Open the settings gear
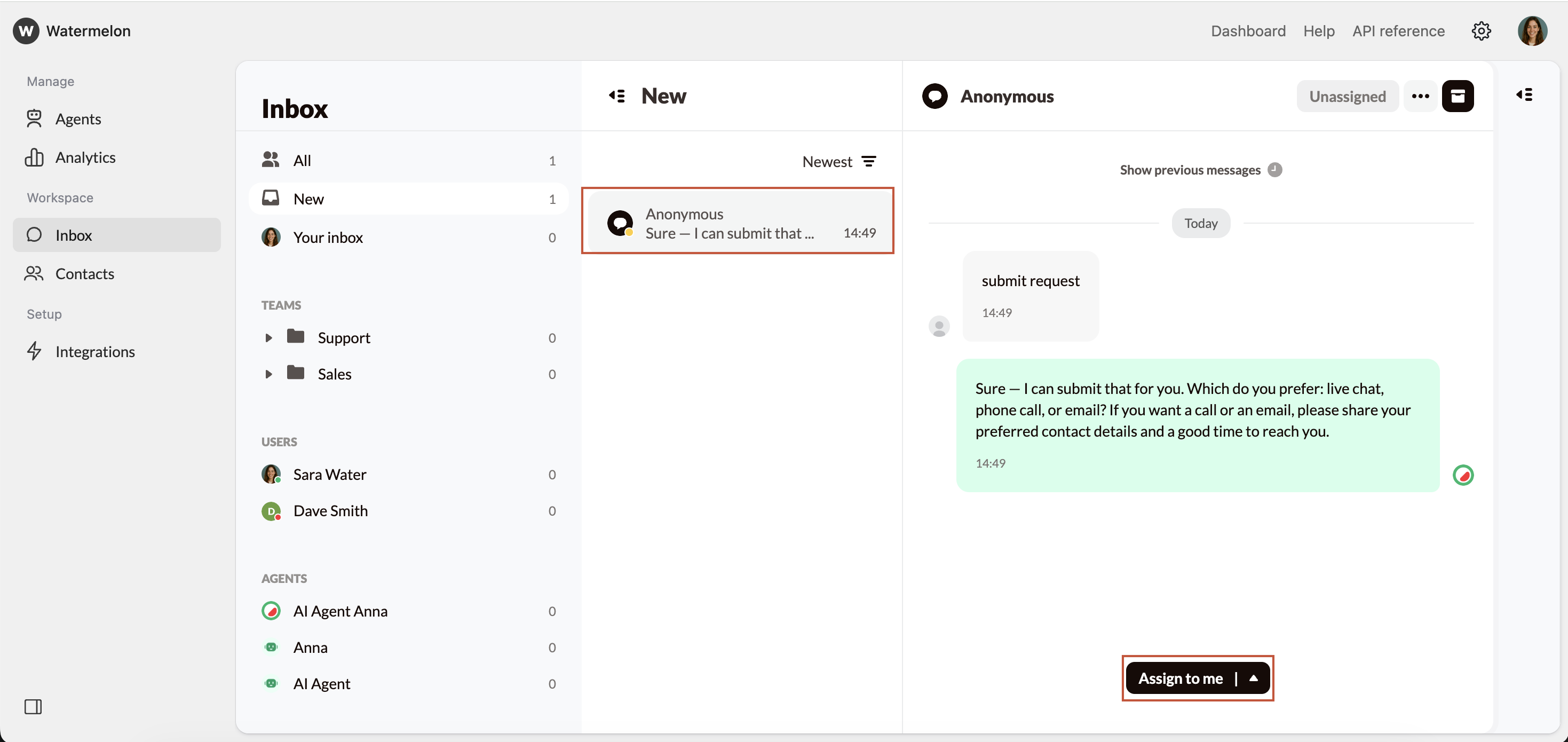This screenshot has height=742, width=1568. 1481,31
